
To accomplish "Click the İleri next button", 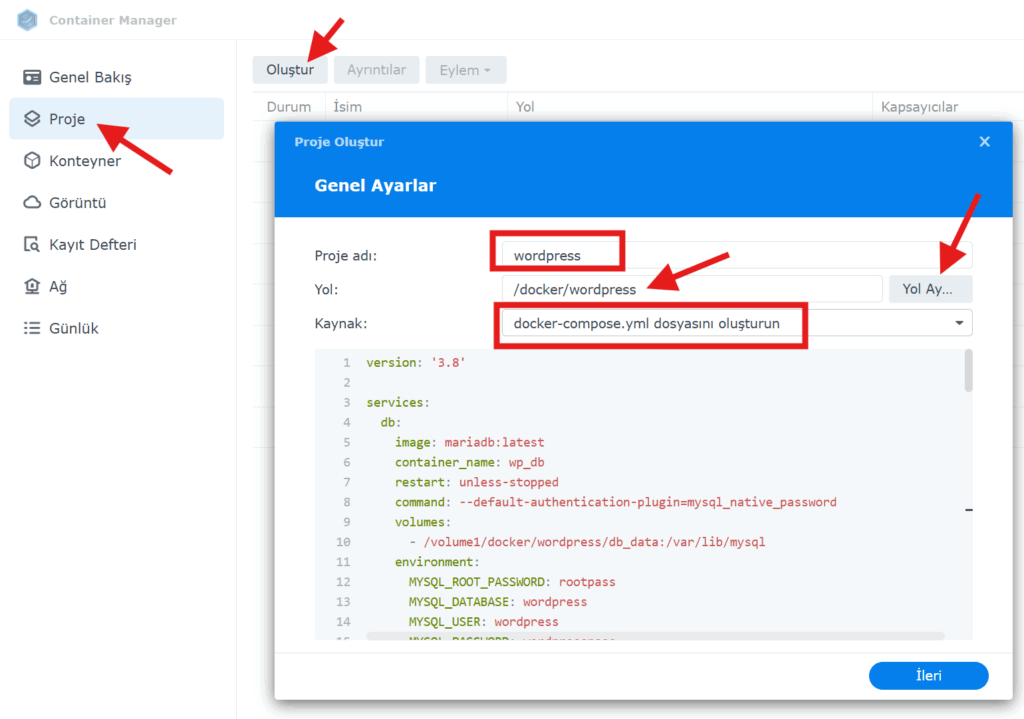I will [928, 676].
